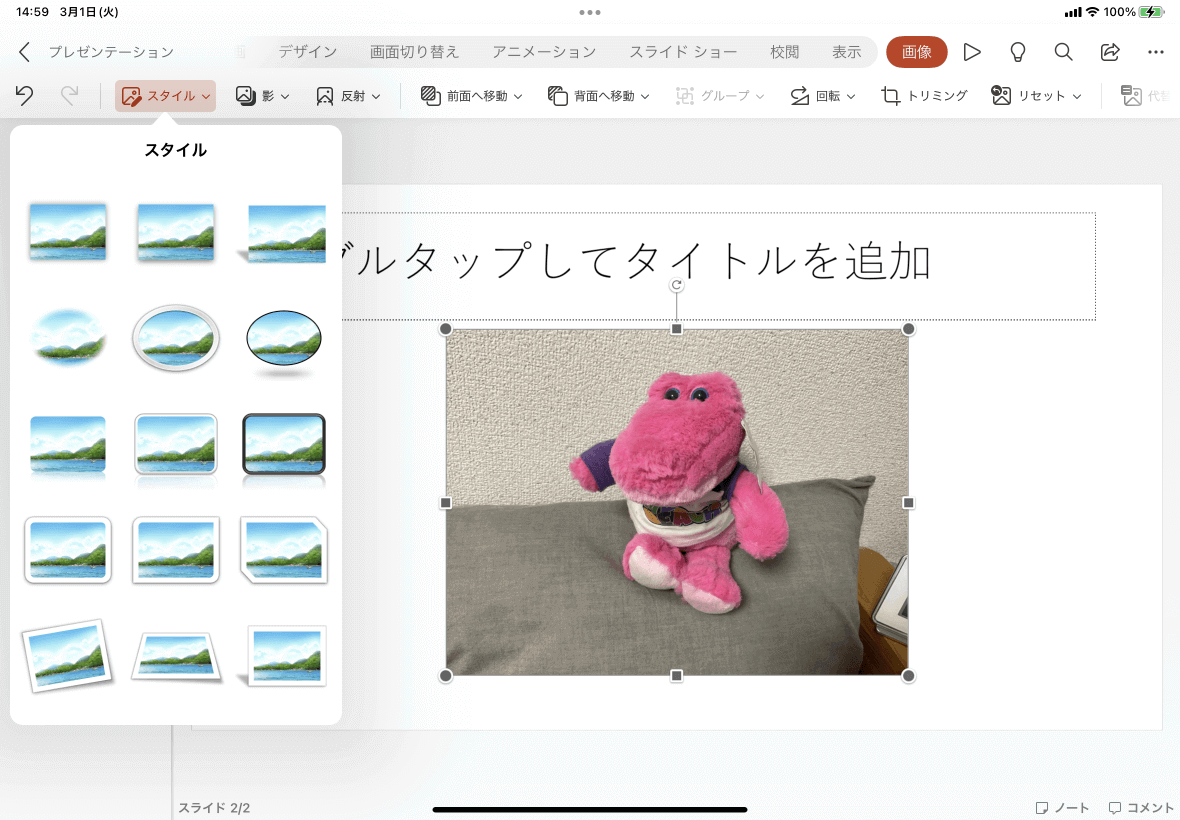Screen dimensions: 1180x820
Task: Switch to the 校閲 tab
Action: pyautogui.click(x=785, y=52)
